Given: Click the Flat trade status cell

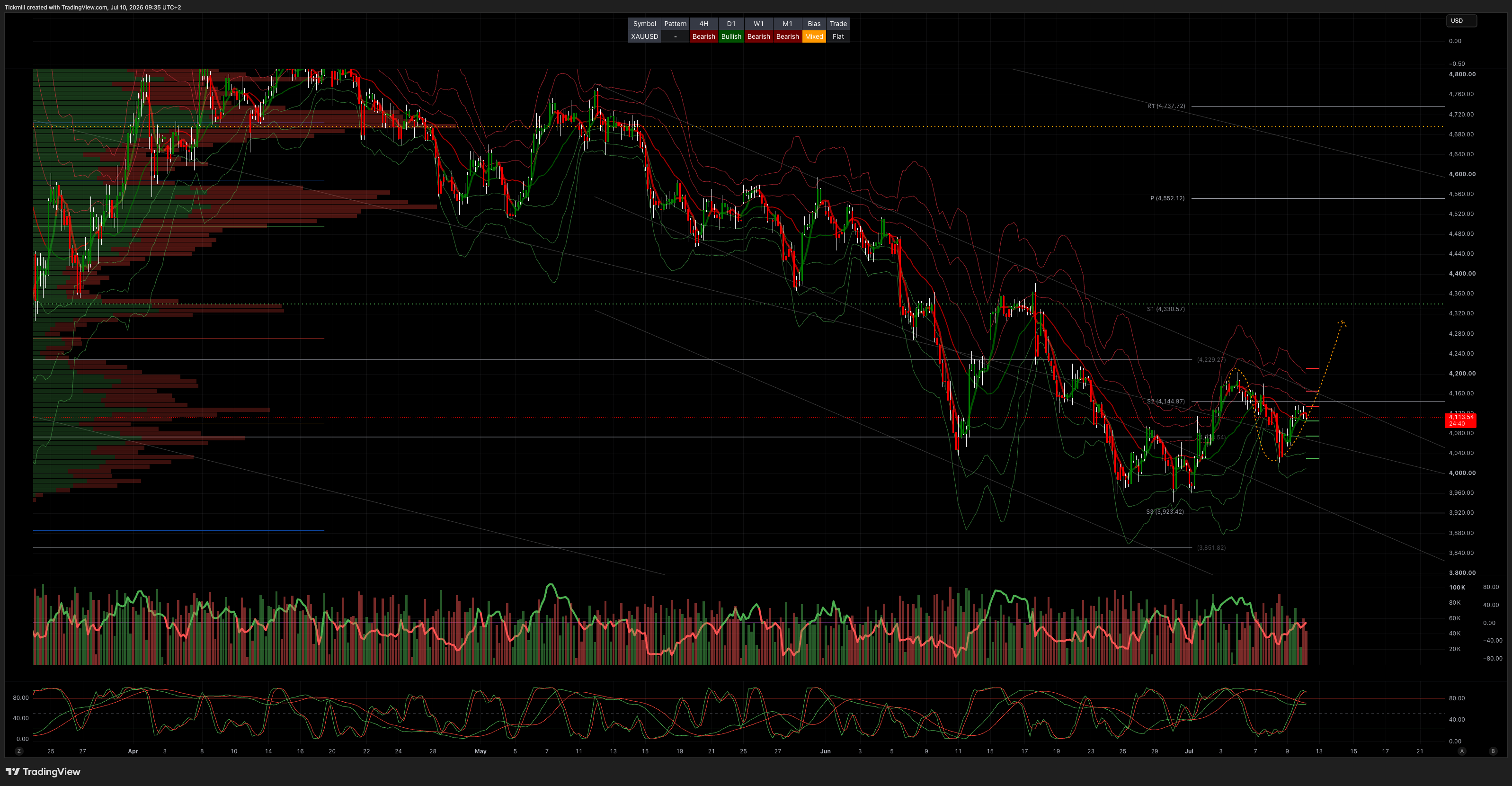Looking at the screenshot, I should tap(837, 36).
